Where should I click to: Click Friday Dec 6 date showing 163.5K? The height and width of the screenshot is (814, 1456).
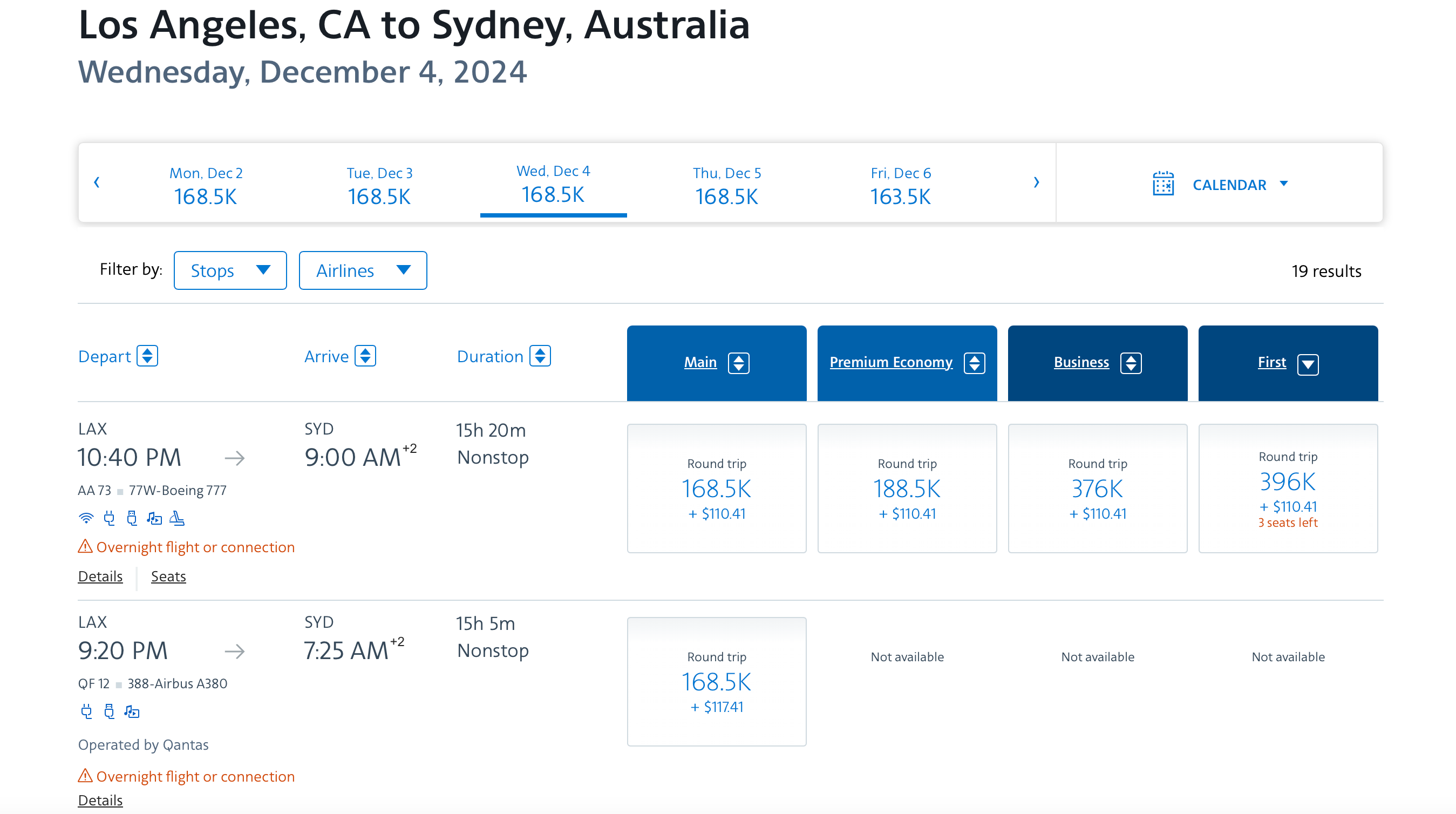[901, 183]
